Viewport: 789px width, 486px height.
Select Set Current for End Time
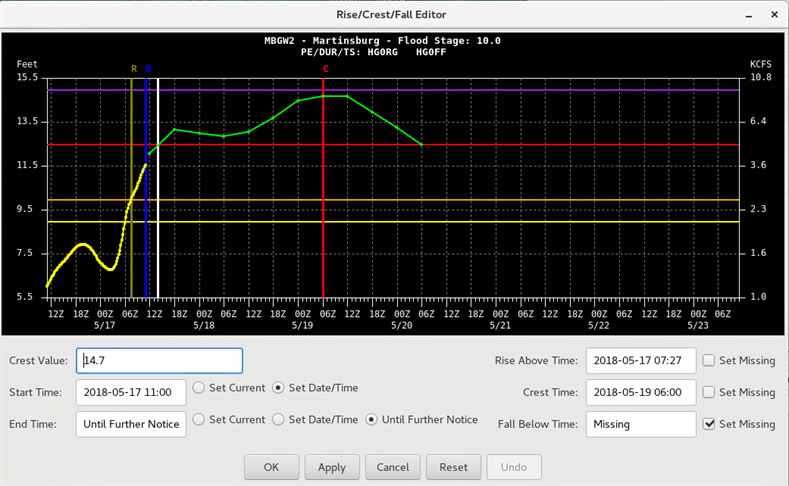tap(199, 420)
